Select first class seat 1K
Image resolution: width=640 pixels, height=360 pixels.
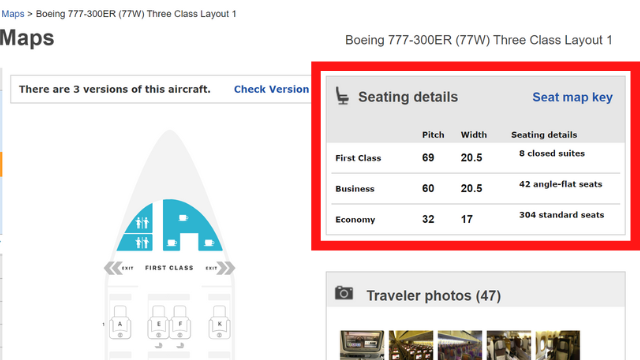219,322
